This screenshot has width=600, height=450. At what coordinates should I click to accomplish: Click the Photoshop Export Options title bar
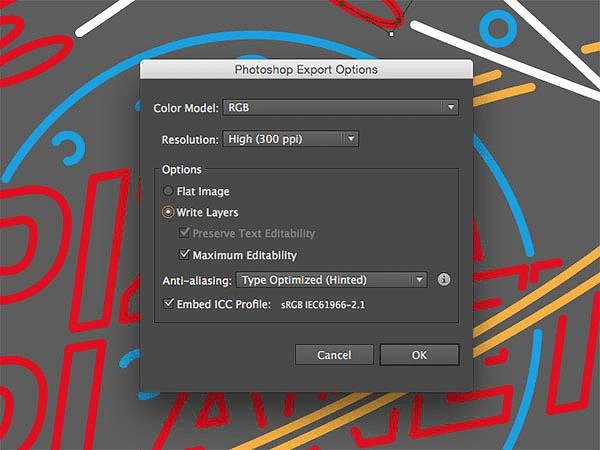point(306,69)
